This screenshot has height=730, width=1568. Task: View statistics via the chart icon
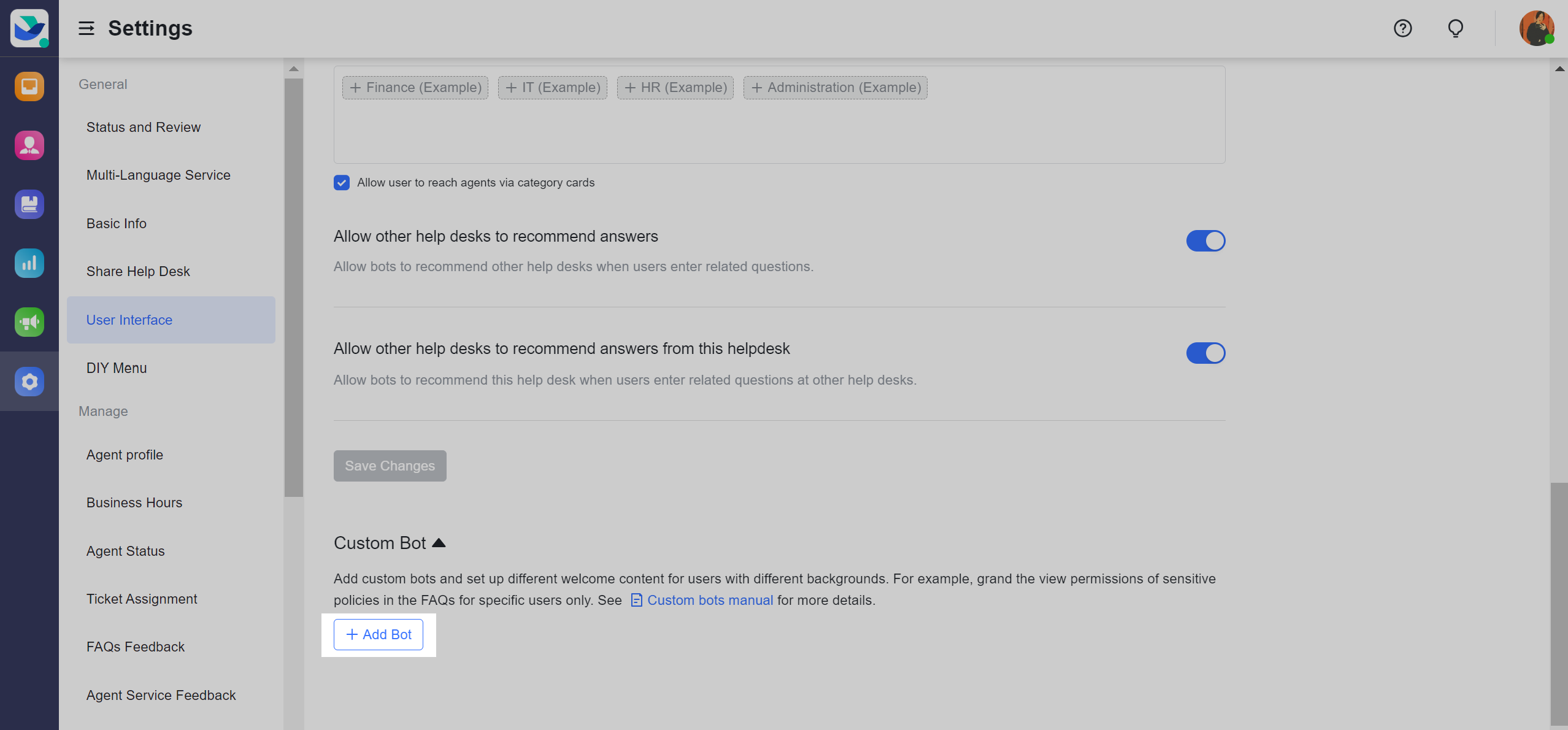click(29, 263)
